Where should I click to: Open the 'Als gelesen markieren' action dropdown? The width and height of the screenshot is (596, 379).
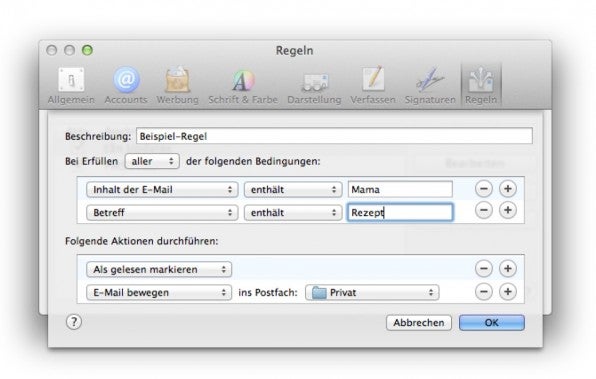point(159,270)
